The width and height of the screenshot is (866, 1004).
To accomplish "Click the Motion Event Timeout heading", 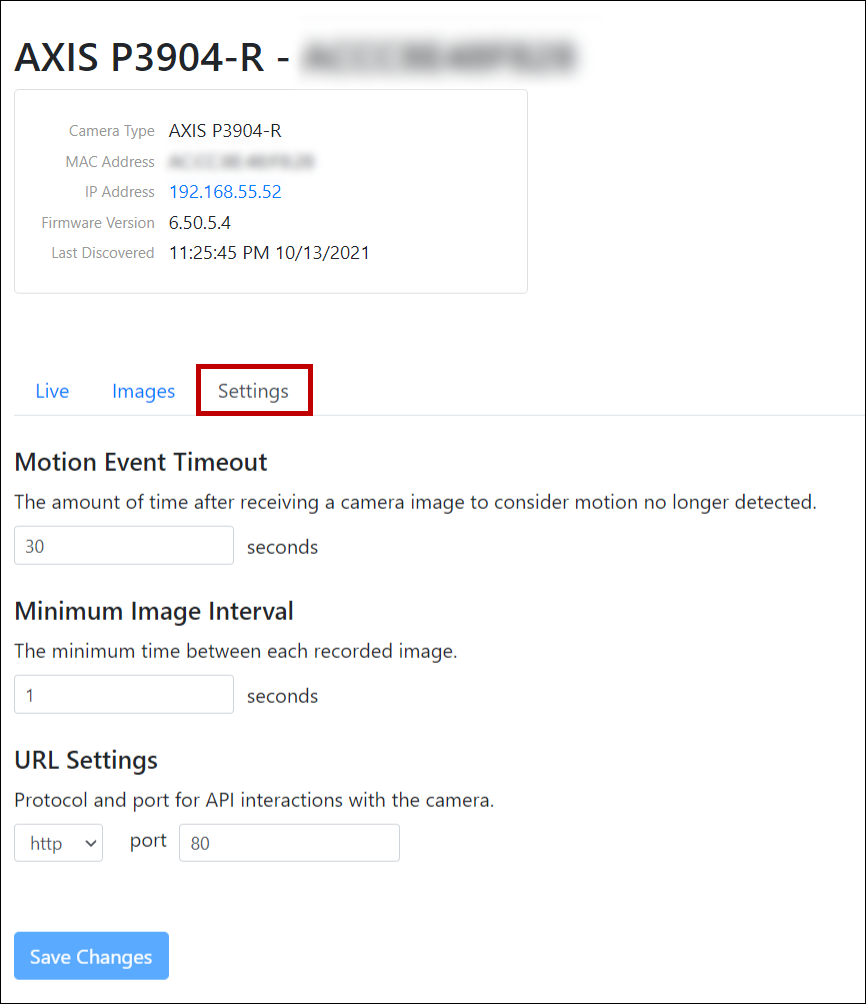I will 141,462.
